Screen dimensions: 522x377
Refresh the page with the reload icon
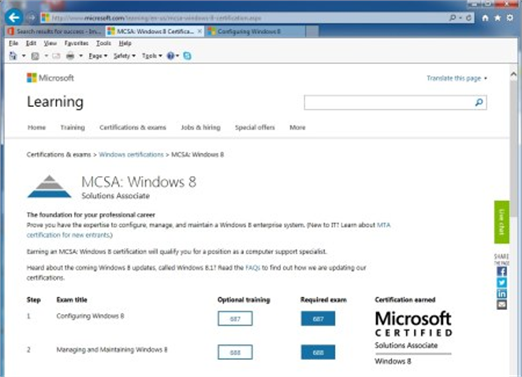(x=469, y=18)
